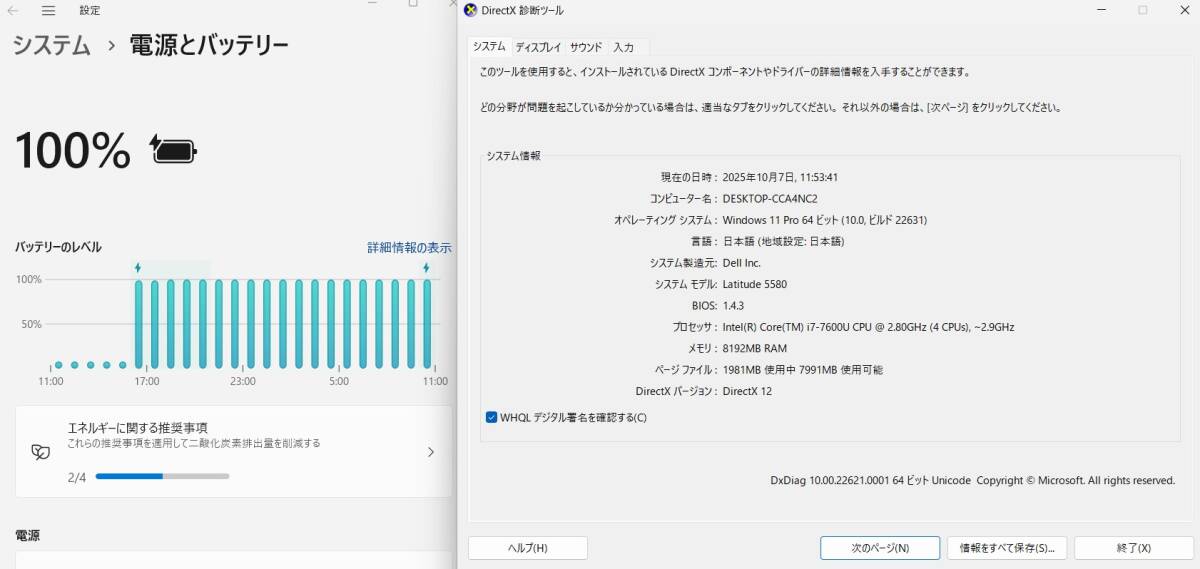This screenshot has height=569, width=1200.
Task: Toggle the WHQL digital signature checkbox
Action: 491,417
